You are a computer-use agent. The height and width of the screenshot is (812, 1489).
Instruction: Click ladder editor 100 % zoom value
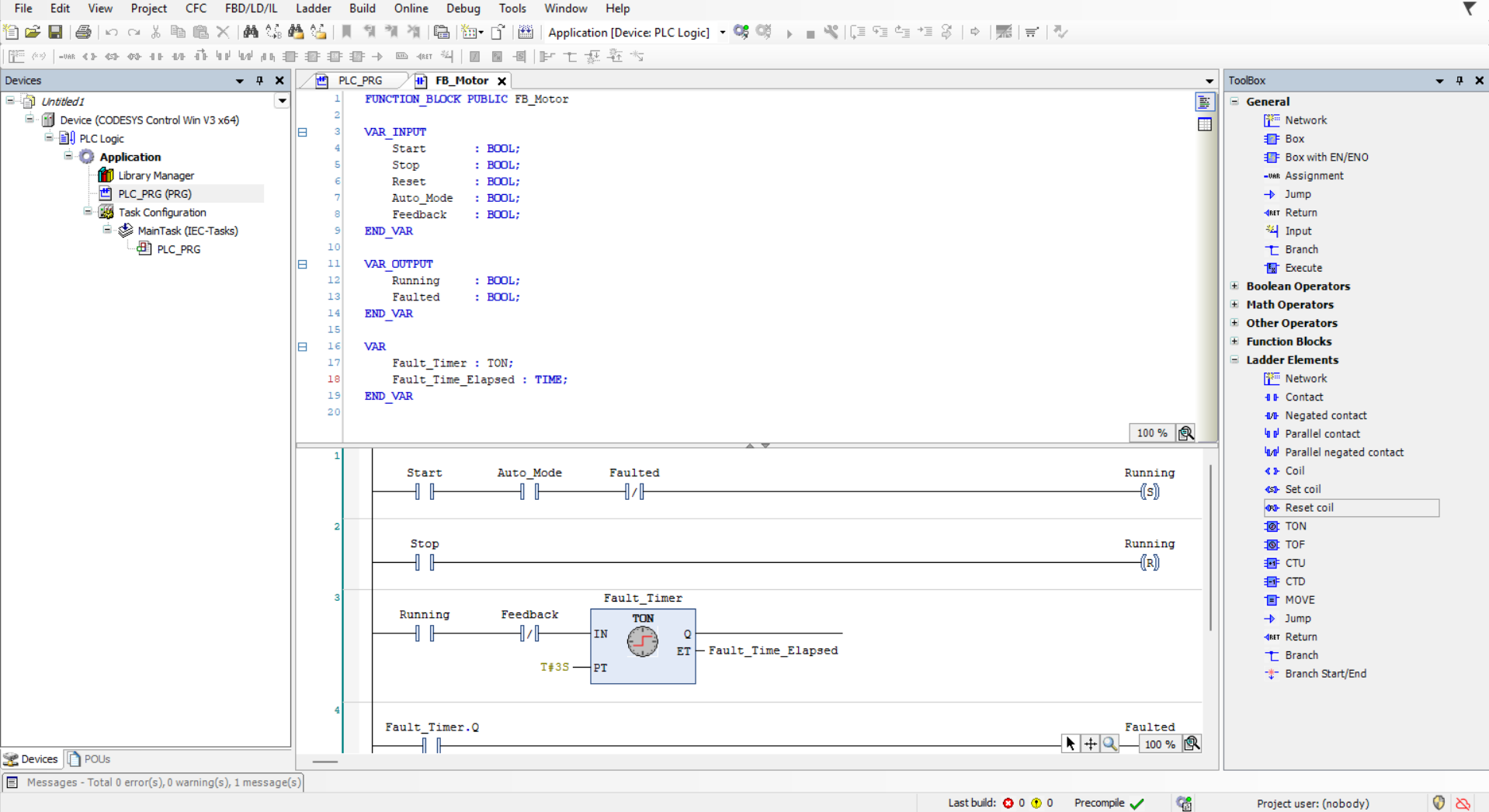pos(1160,744)
